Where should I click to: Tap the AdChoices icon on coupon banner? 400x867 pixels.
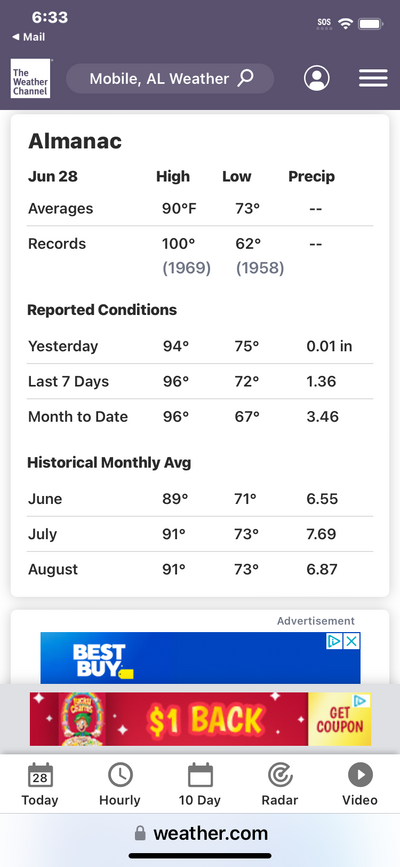360,701
